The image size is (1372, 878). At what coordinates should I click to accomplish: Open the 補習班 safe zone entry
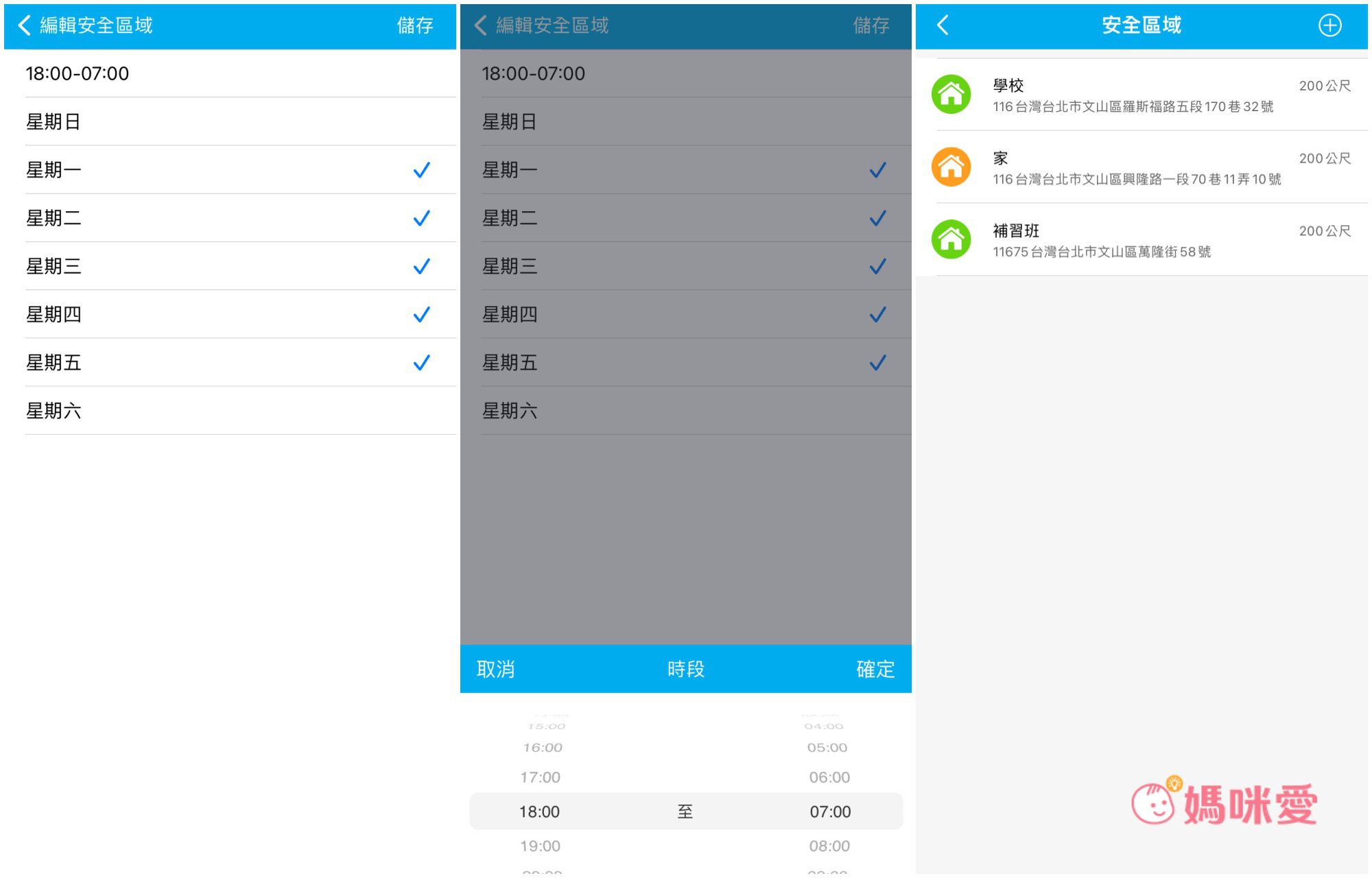(1139, 239)
